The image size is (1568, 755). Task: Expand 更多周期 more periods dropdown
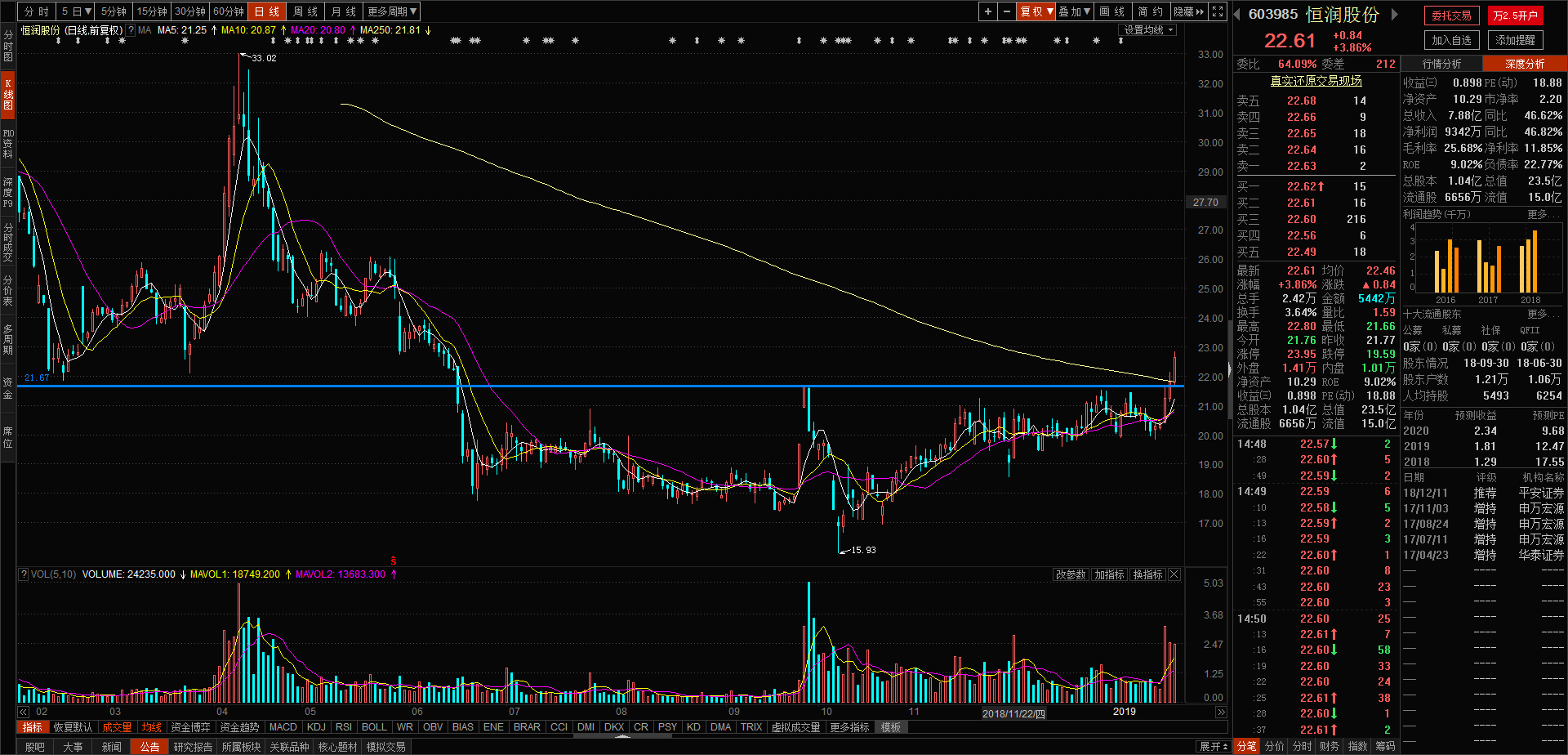click(392, 11)
